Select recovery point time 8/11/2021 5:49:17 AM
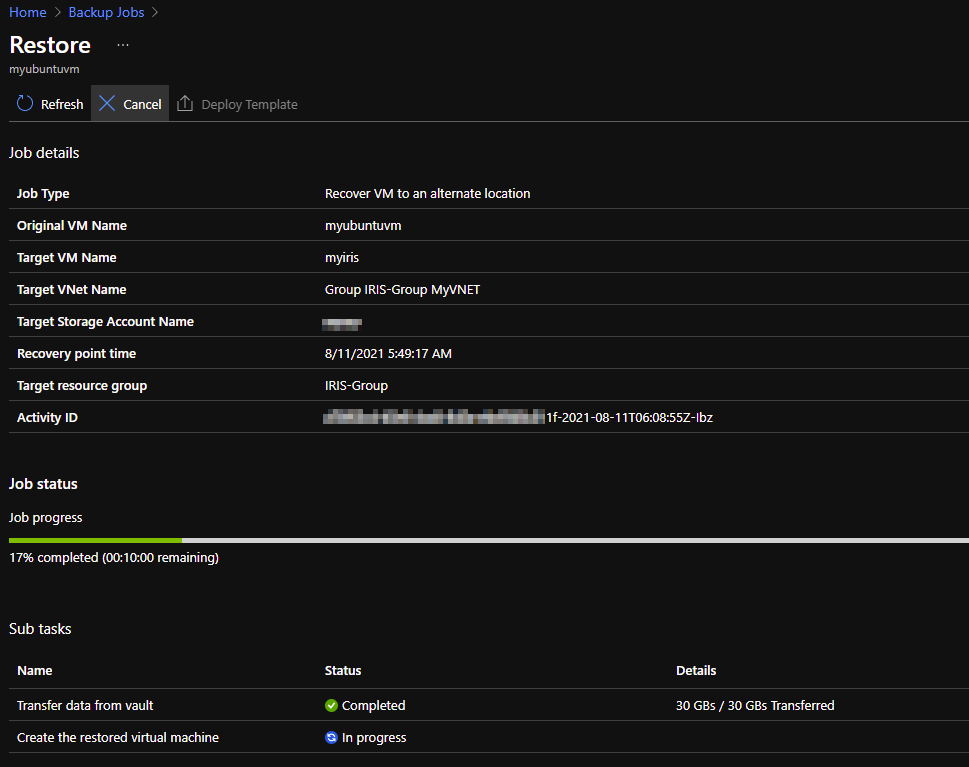The image size is (969, 767). point(388,354)
